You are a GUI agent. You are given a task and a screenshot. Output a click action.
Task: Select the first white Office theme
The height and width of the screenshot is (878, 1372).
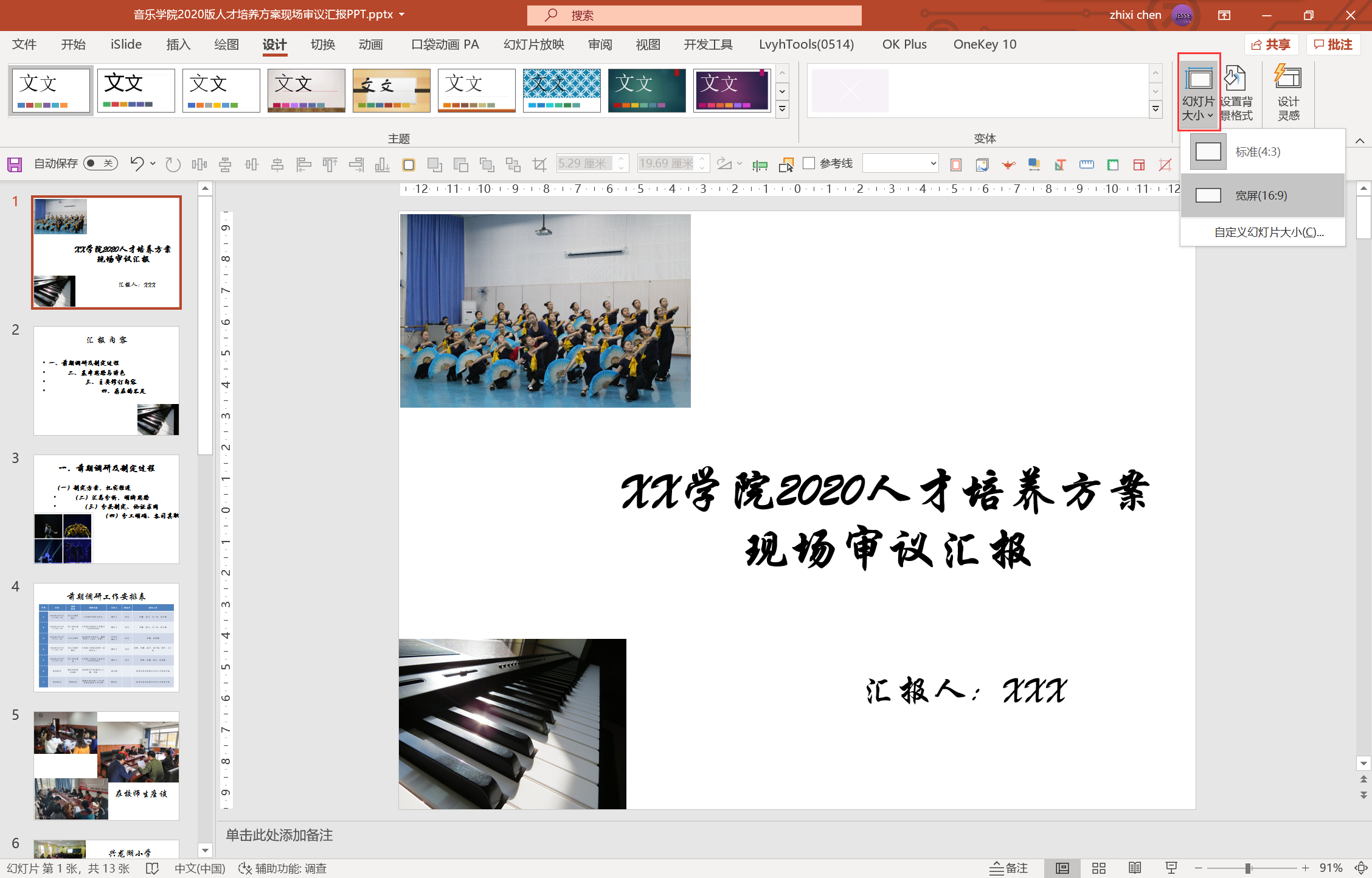(51, 91)
